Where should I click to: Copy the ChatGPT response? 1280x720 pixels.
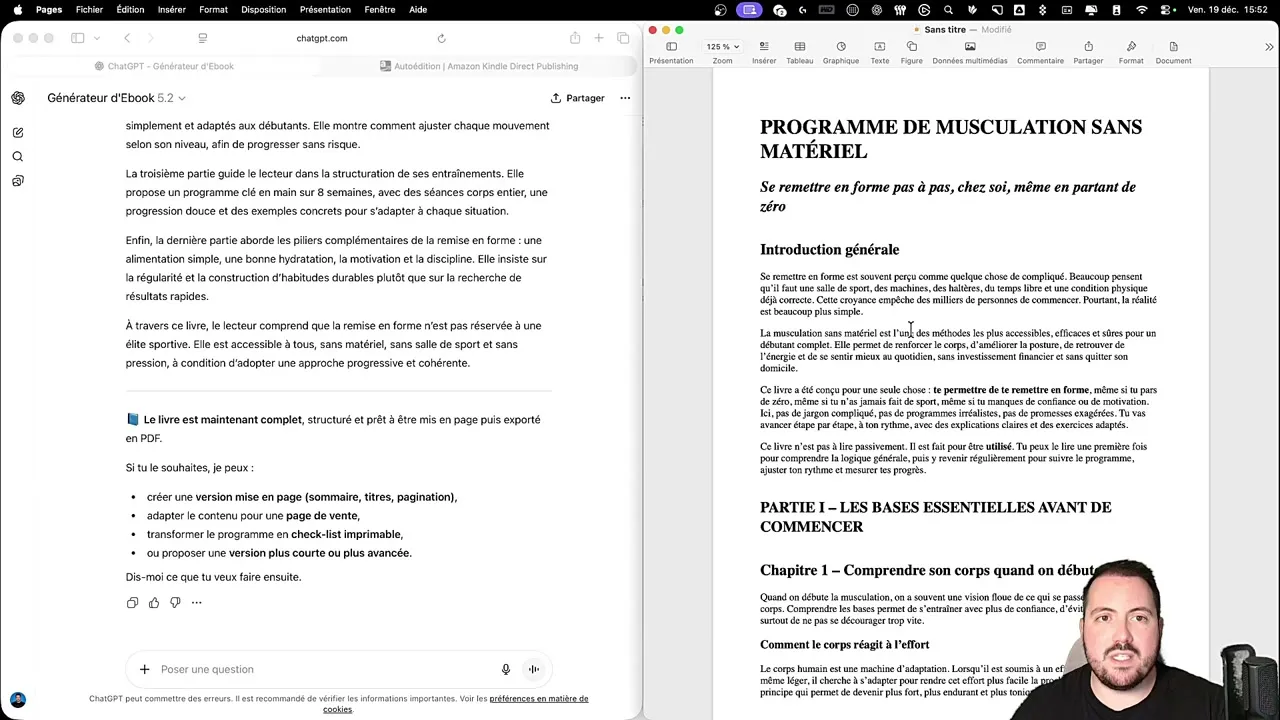[x=132, y=602]
